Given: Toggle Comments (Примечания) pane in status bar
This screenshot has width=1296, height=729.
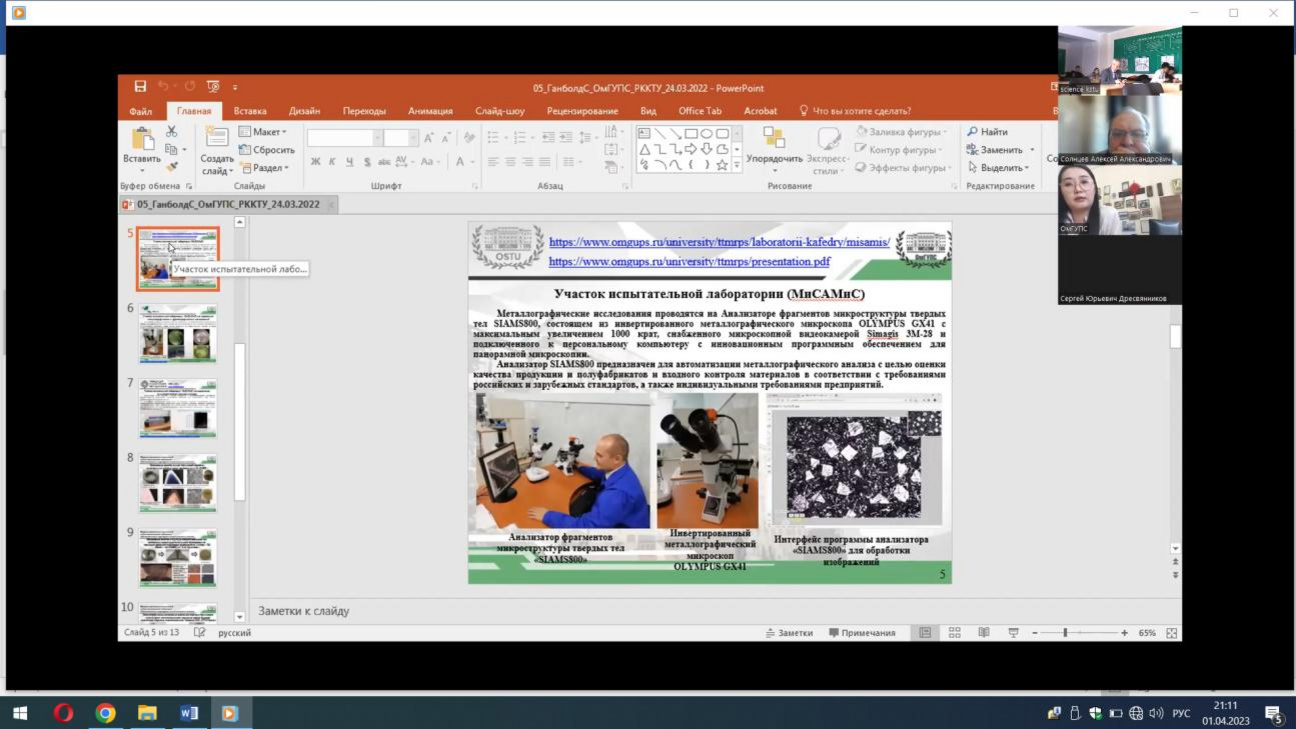Looking at the screenshot, I should coord(861,633).
